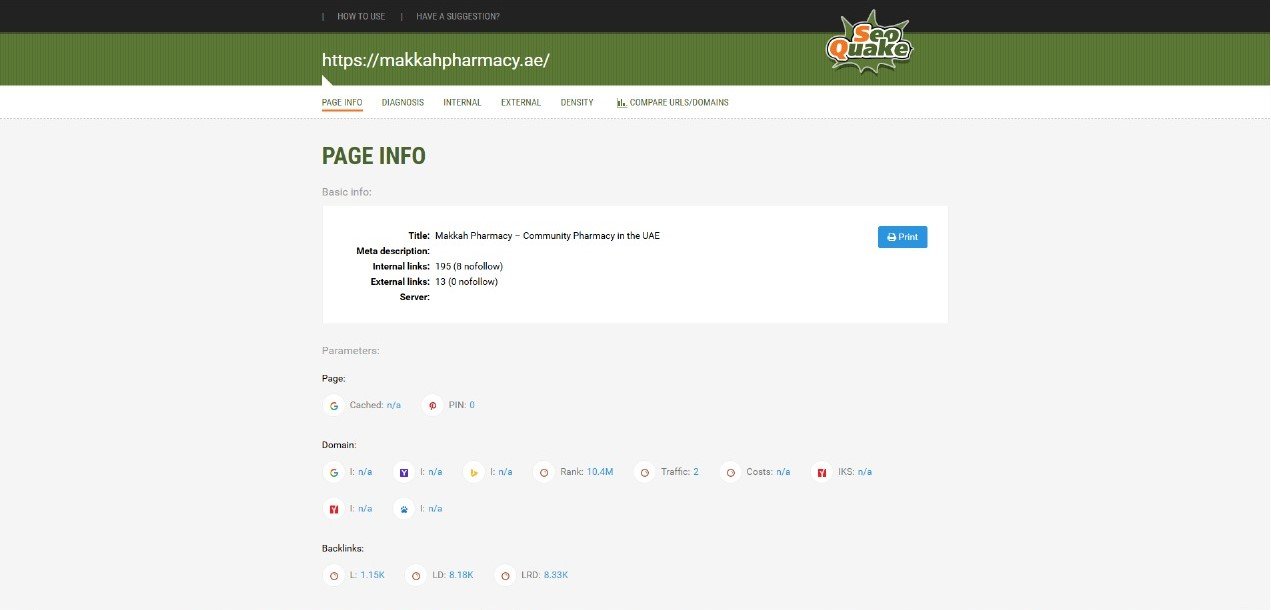1271x610 pixels.
Task: Click the icon beside backlinks LRD
Action: point(505,576)
